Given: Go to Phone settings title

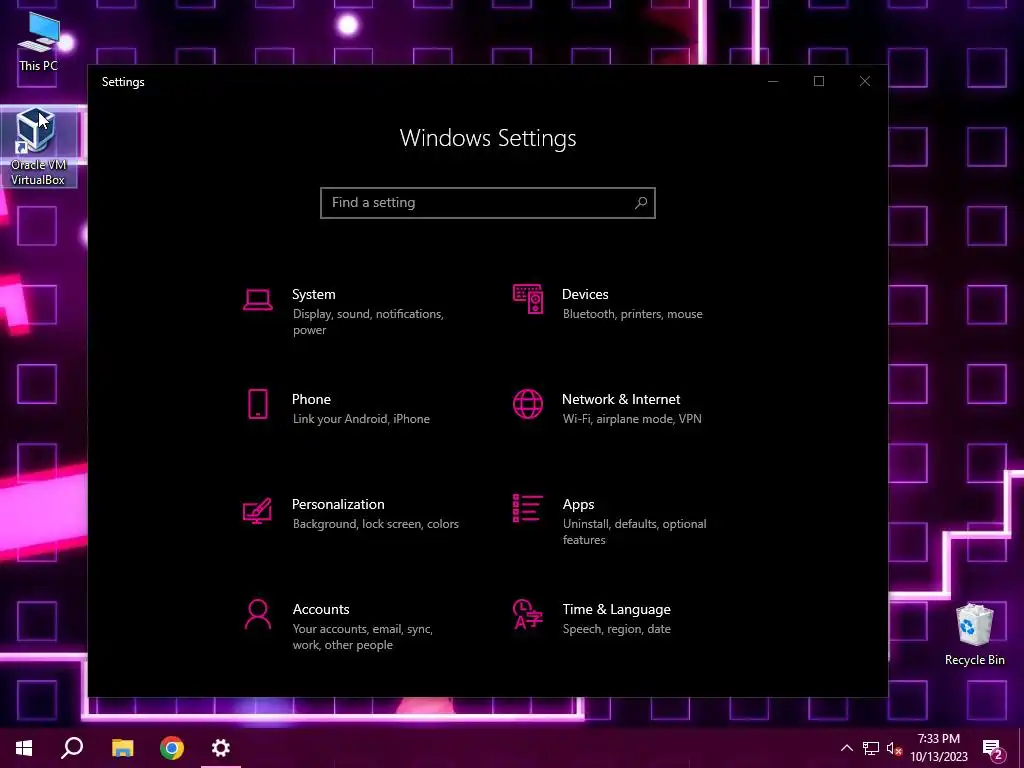Looking at the screenshot, I should click(x=312, y=399).
